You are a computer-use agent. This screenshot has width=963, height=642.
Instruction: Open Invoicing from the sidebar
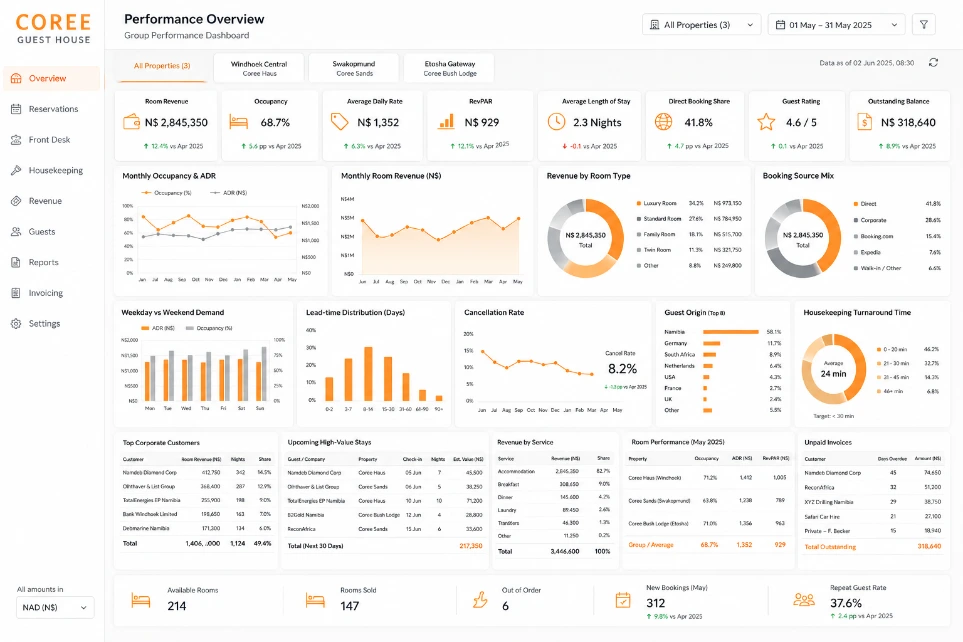pos(52,293)
